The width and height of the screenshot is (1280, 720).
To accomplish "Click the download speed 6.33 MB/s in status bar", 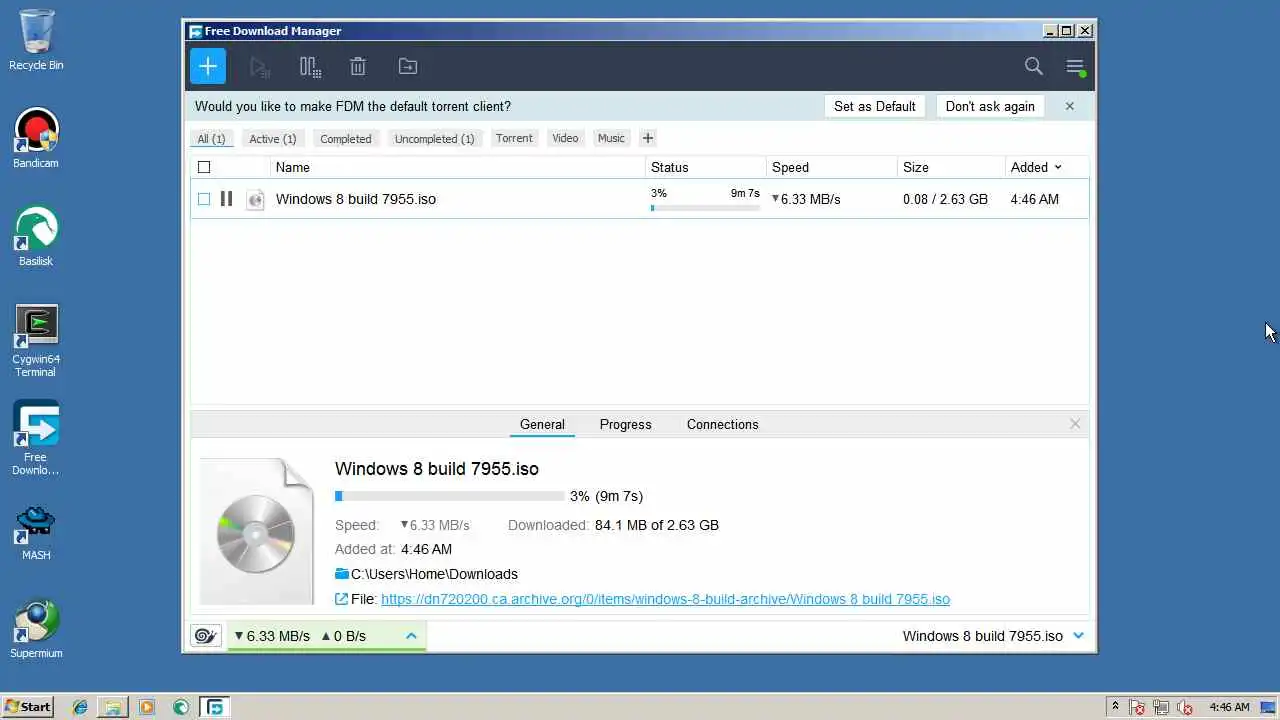I will pos(272,636).
